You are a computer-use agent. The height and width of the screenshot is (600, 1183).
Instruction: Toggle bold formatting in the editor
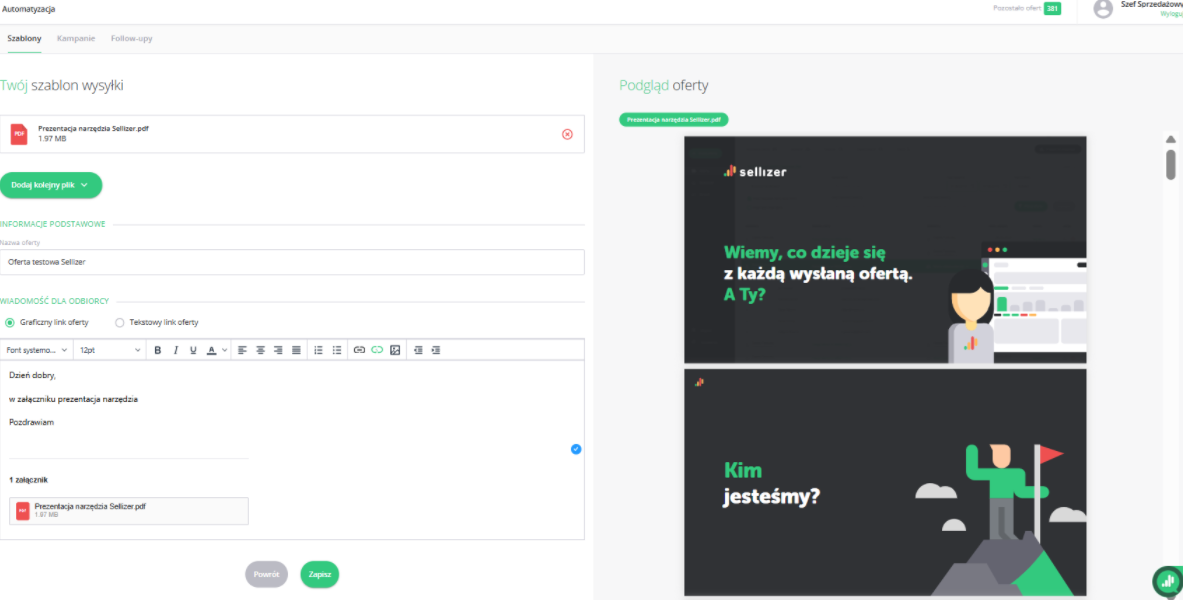coord(158,350)
